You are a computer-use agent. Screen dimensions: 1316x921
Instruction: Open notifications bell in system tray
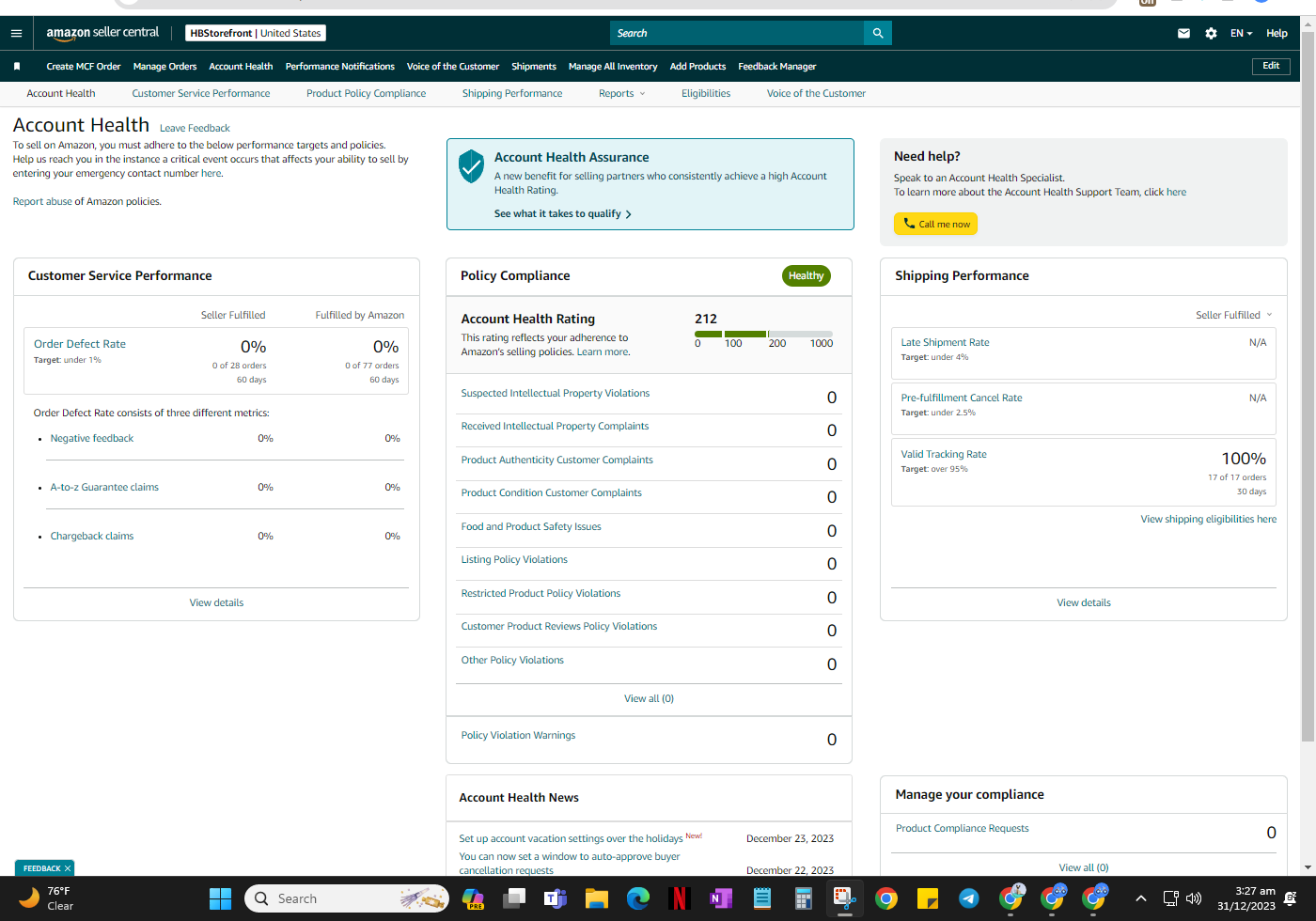(x=1291, y=898)
